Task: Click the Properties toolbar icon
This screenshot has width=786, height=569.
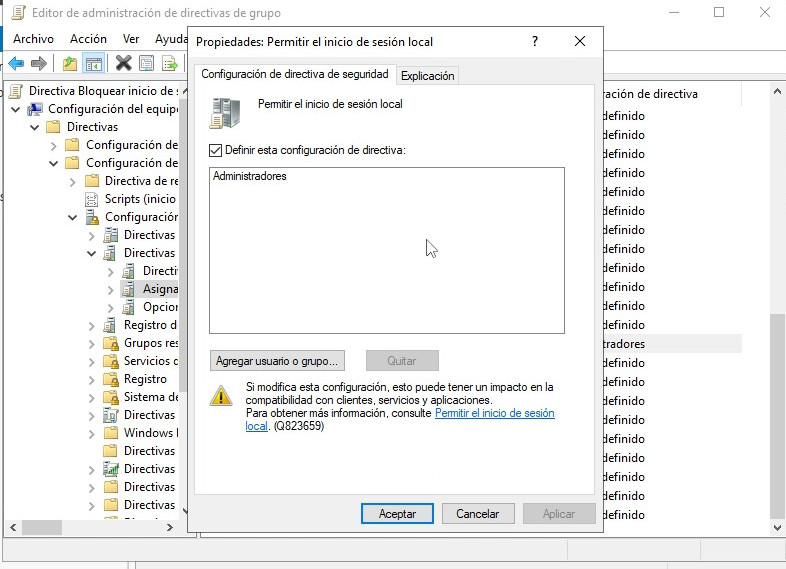Action: (x=147, y=64)
